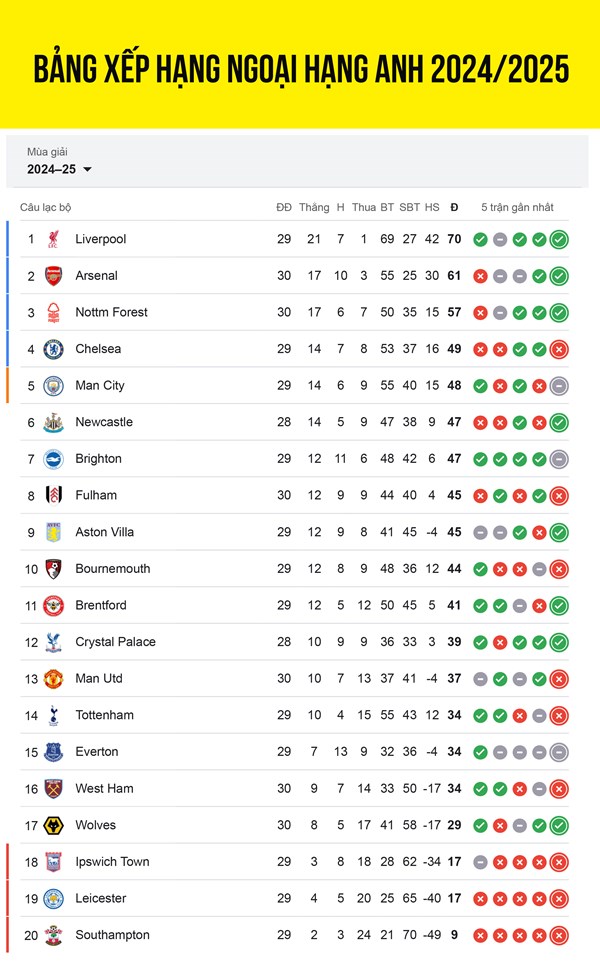Click the Newcastle club crest
600x966 pixels.
[x=54, y=422]
